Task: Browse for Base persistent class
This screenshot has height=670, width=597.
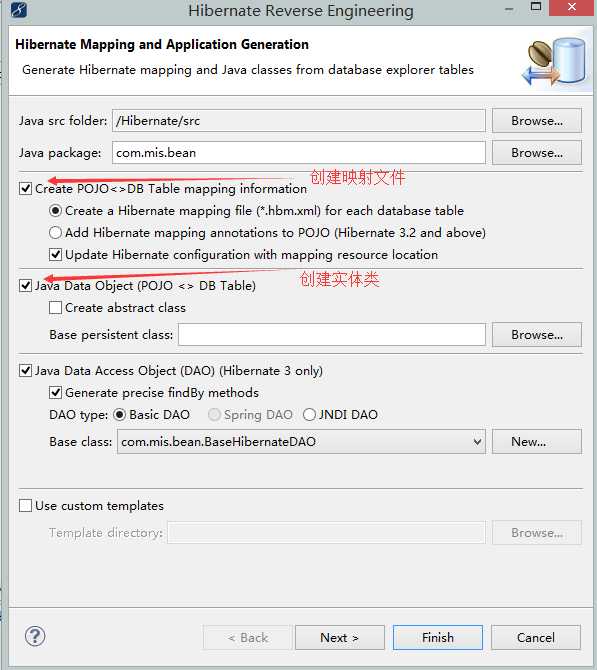Action: pos(537,335)
